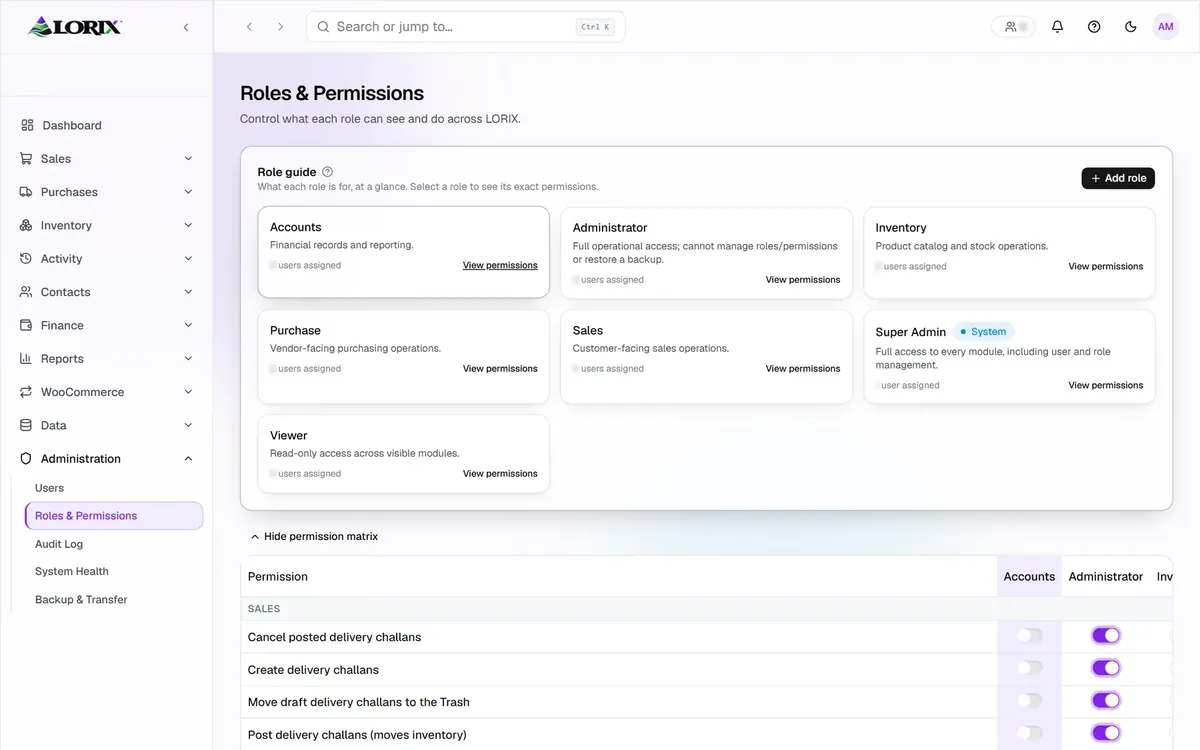Click the Finance wallet icon
The image size is (1200, 750).
pos(26,325)
